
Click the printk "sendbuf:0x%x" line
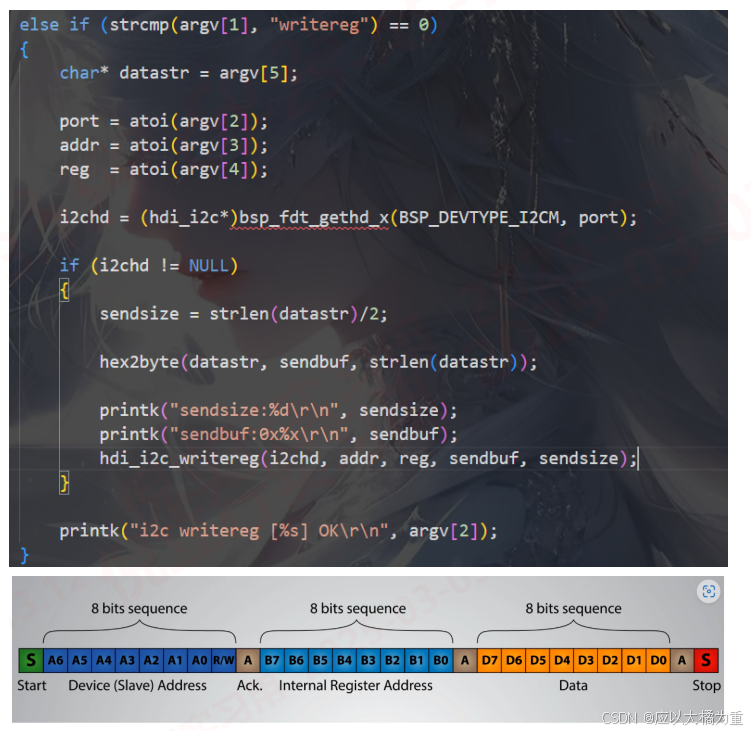[x=278, y=435]
